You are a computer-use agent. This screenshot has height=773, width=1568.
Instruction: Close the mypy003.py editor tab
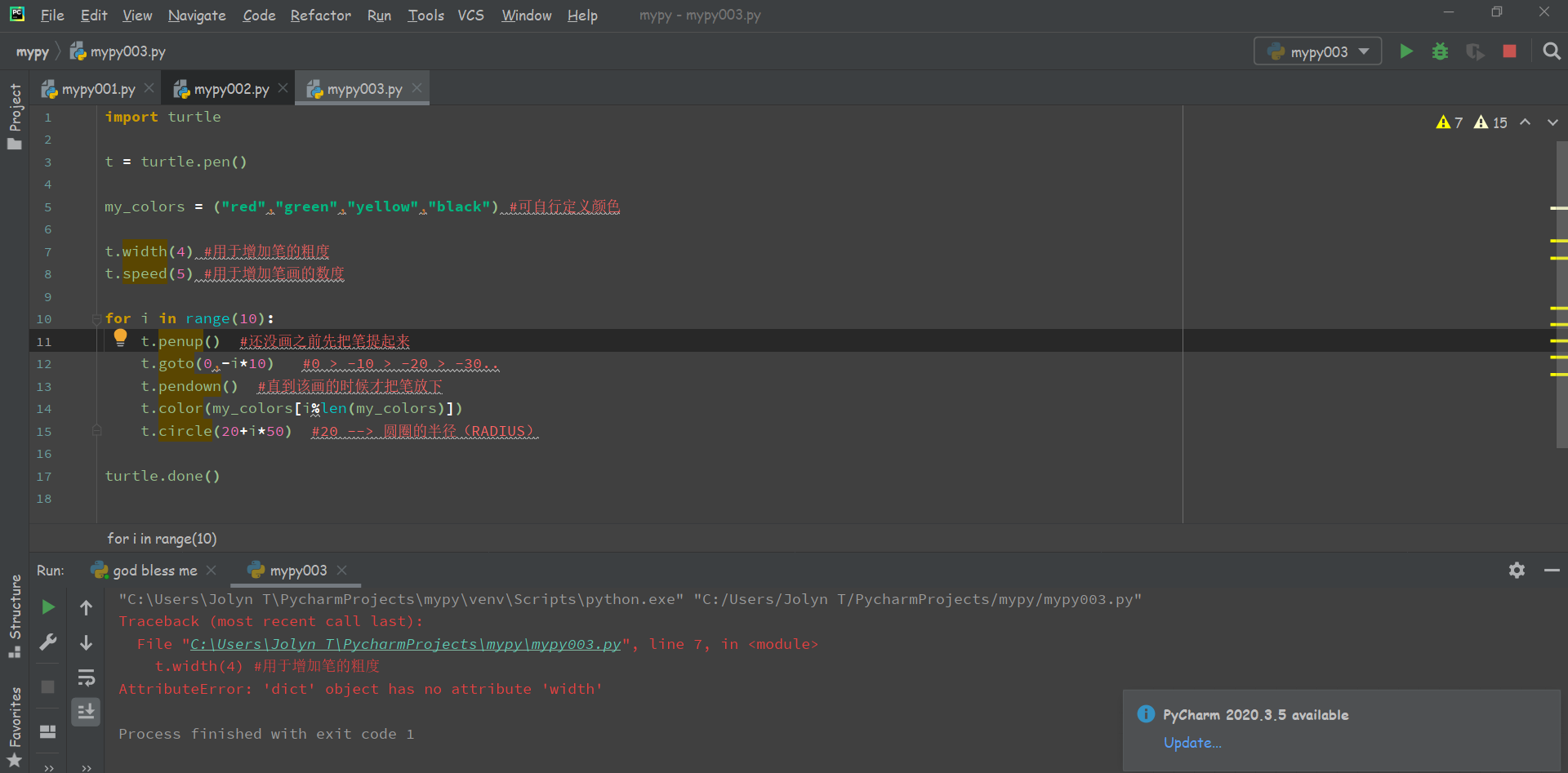tap(416, 88)
